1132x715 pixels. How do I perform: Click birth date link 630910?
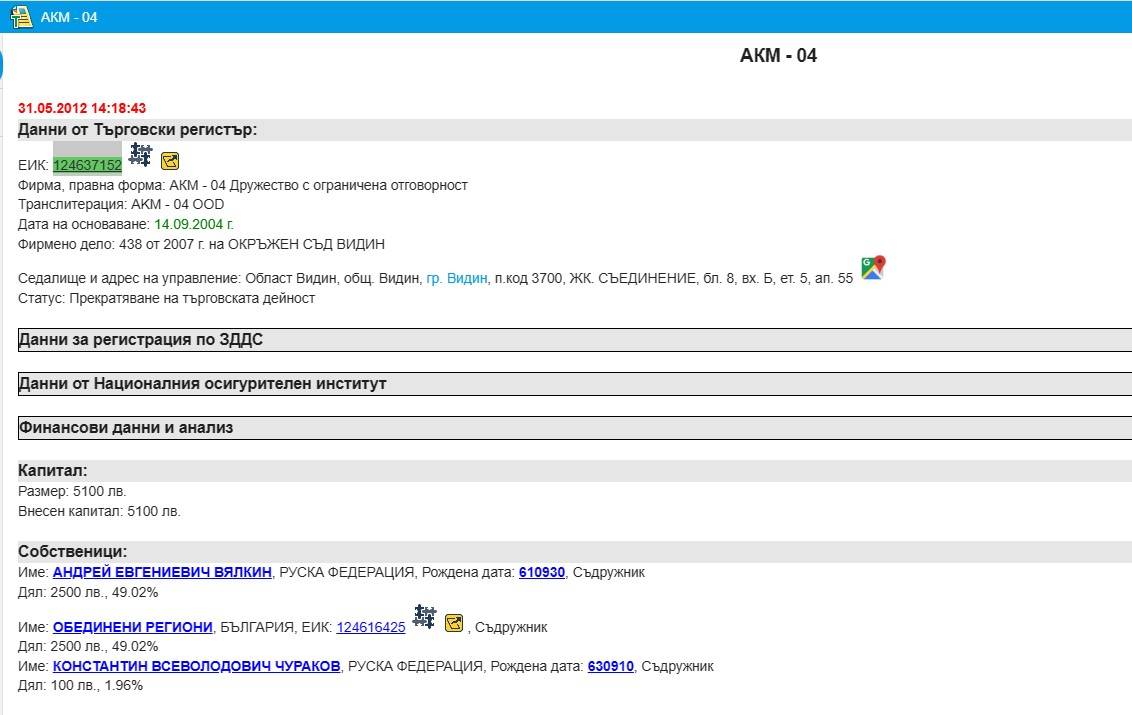pyautogui.click(x=610, y=666)
